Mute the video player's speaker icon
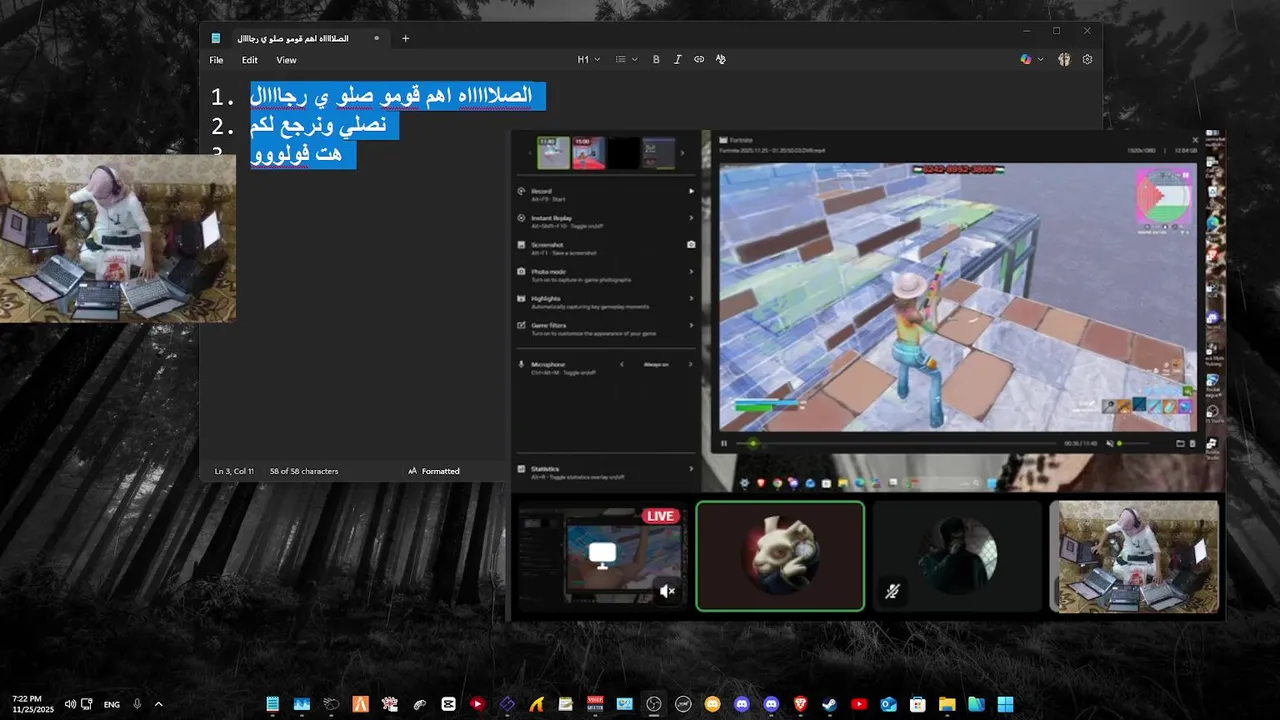 click(x=1108, y=443)
